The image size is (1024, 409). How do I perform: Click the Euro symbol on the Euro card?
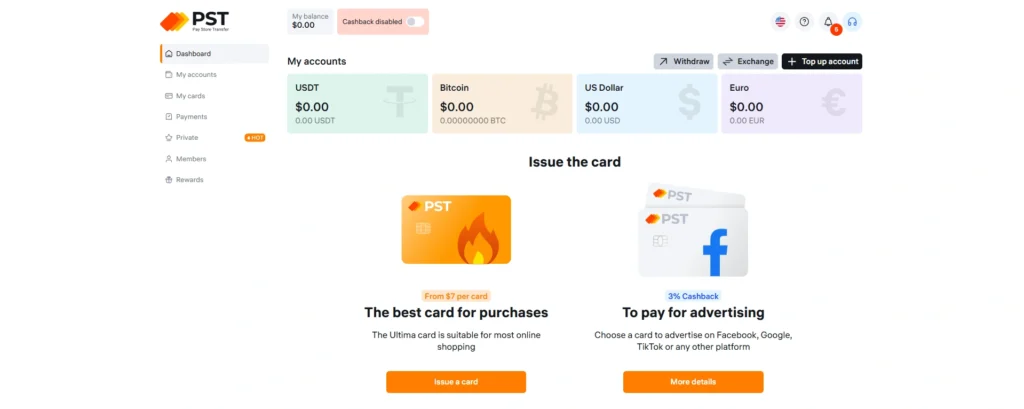[834, 100]
